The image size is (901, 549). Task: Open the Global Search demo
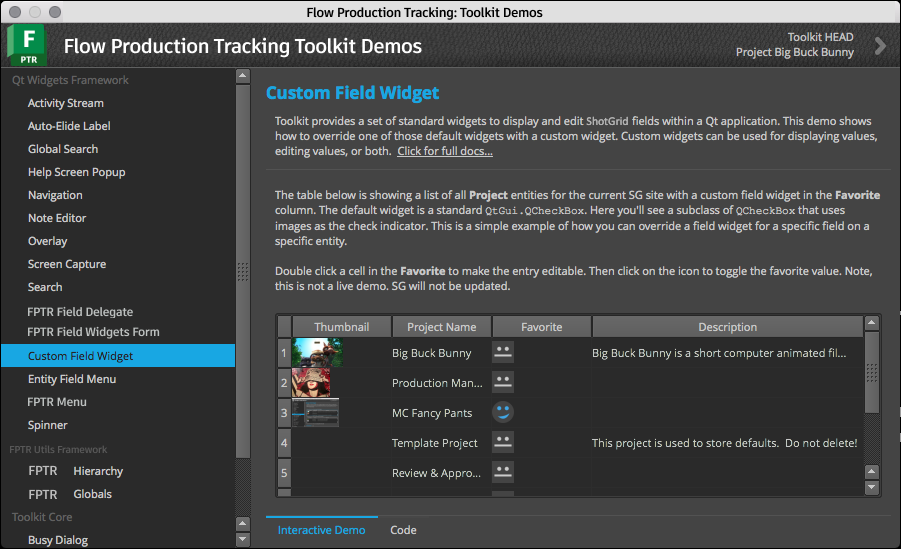point(63,149)
